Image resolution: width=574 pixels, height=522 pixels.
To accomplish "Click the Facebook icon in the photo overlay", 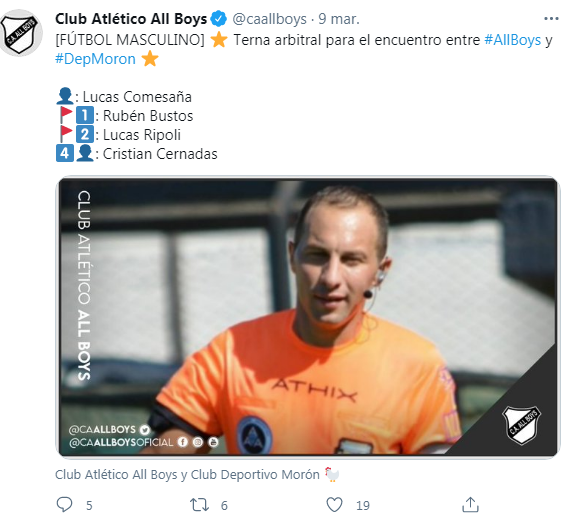I will (x=183, y=442).
